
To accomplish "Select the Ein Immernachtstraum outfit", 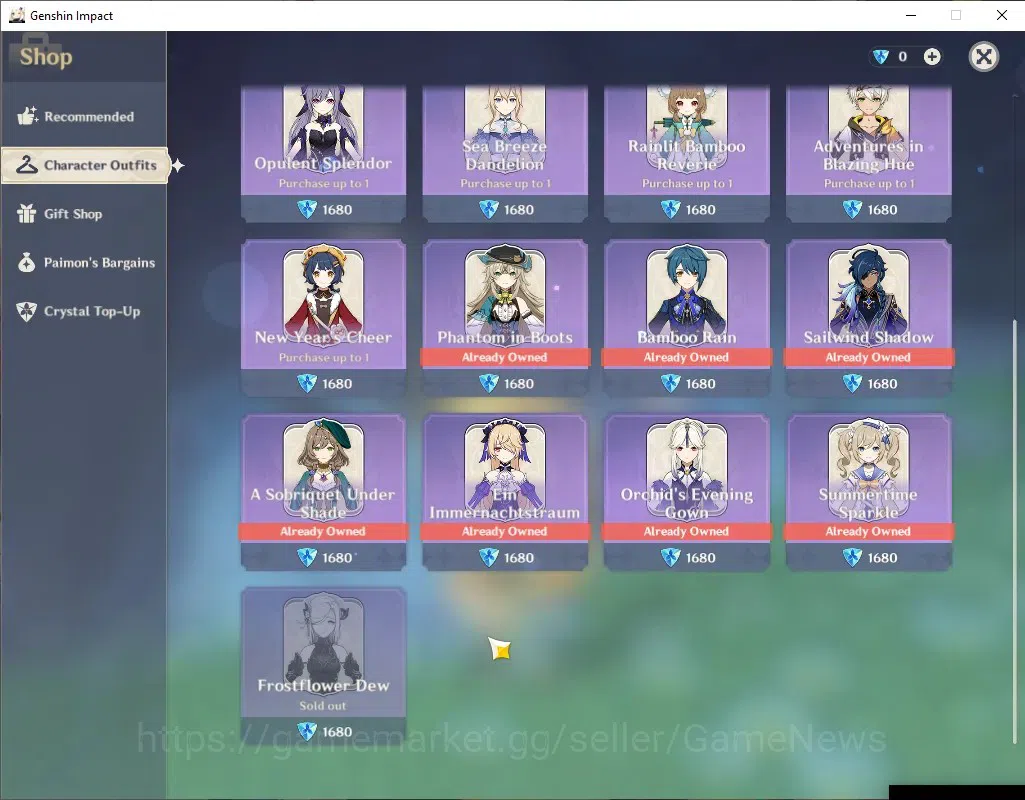I will 505,492.
